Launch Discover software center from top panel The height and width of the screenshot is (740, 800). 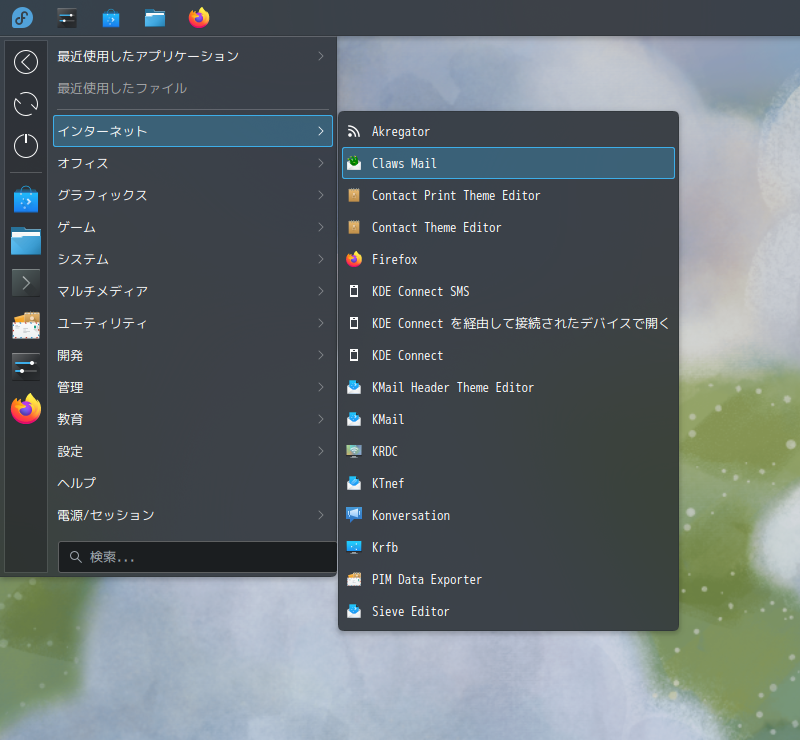pyautogui.click(x=111, y=18)
